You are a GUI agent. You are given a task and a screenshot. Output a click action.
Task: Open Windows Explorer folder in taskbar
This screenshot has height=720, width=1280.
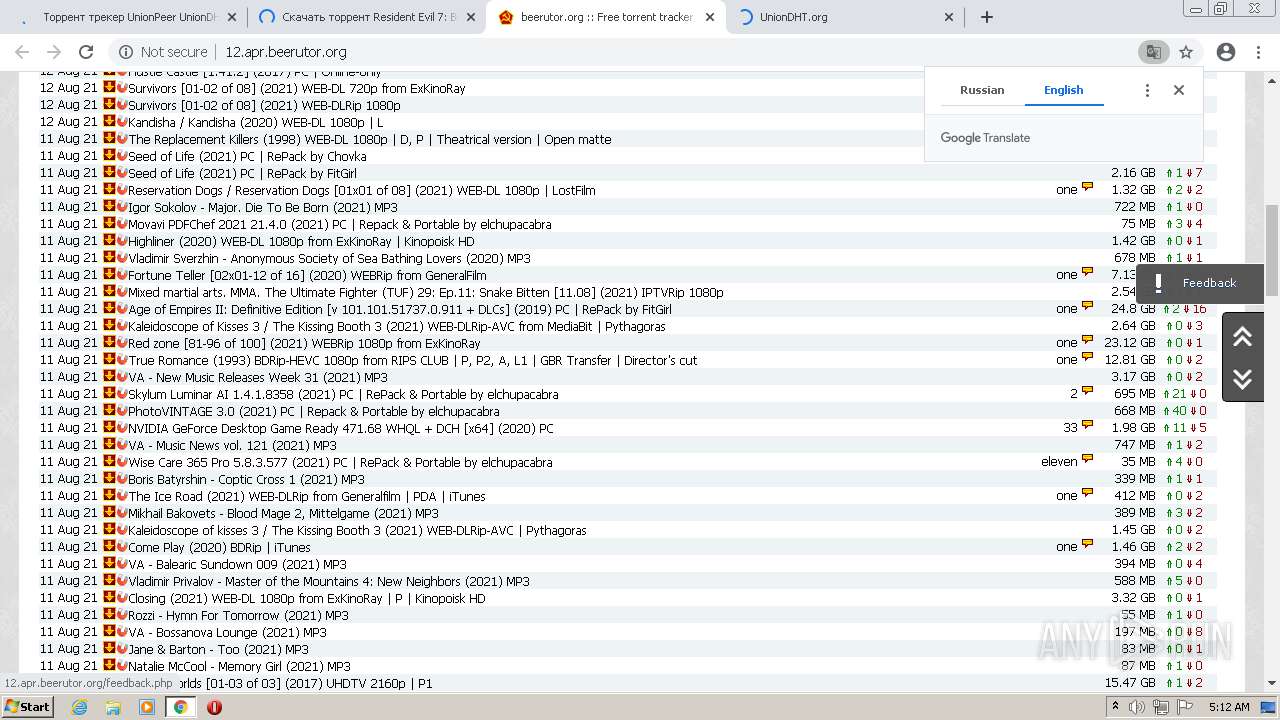coord(113,707)
